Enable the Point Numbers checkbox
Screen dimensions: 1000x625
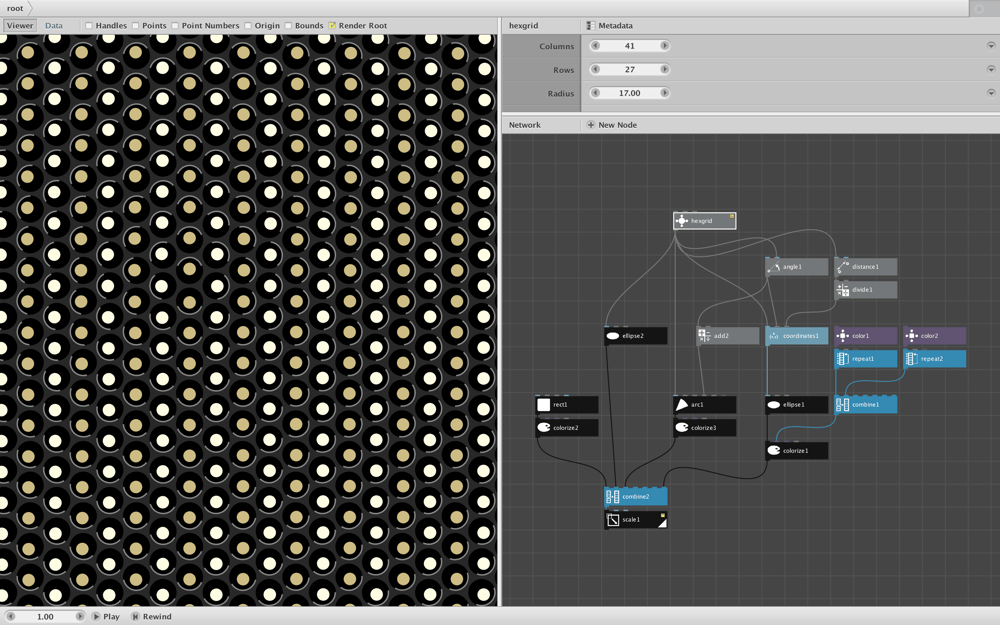click(x=175, y=26)
